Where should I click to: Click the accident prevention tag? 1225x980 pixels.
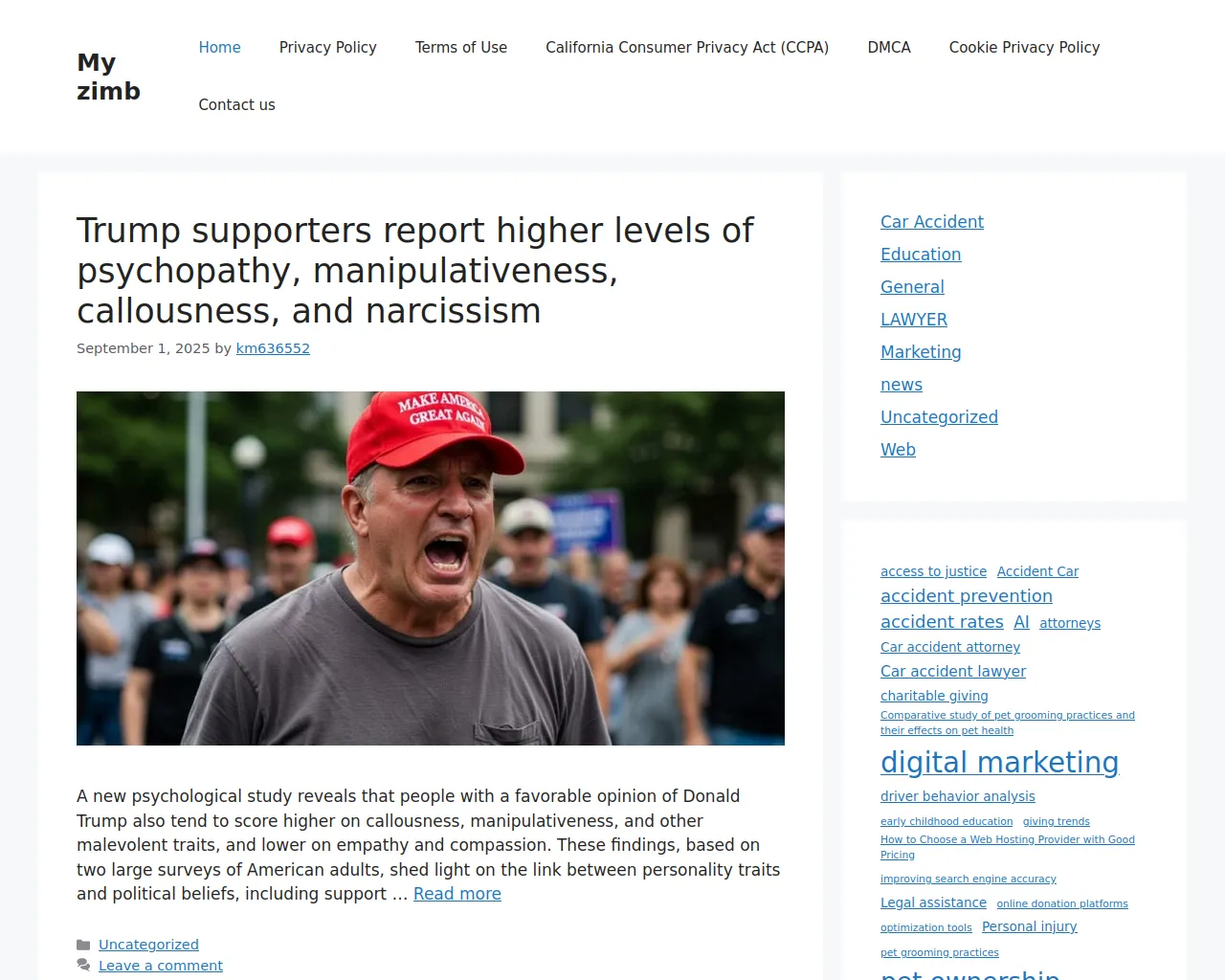click(967, 596)
